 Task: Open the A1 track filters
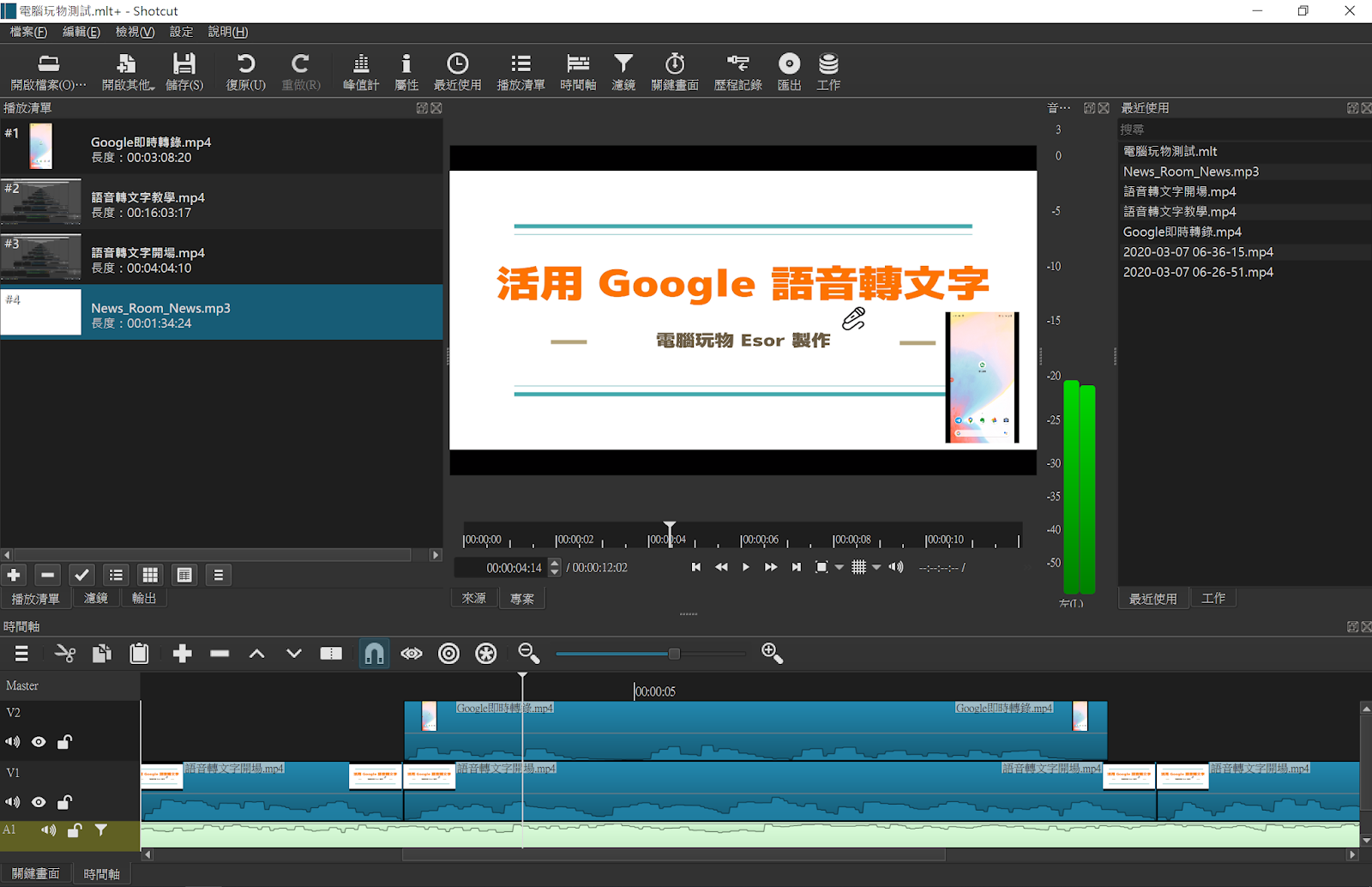pos(101,830)
